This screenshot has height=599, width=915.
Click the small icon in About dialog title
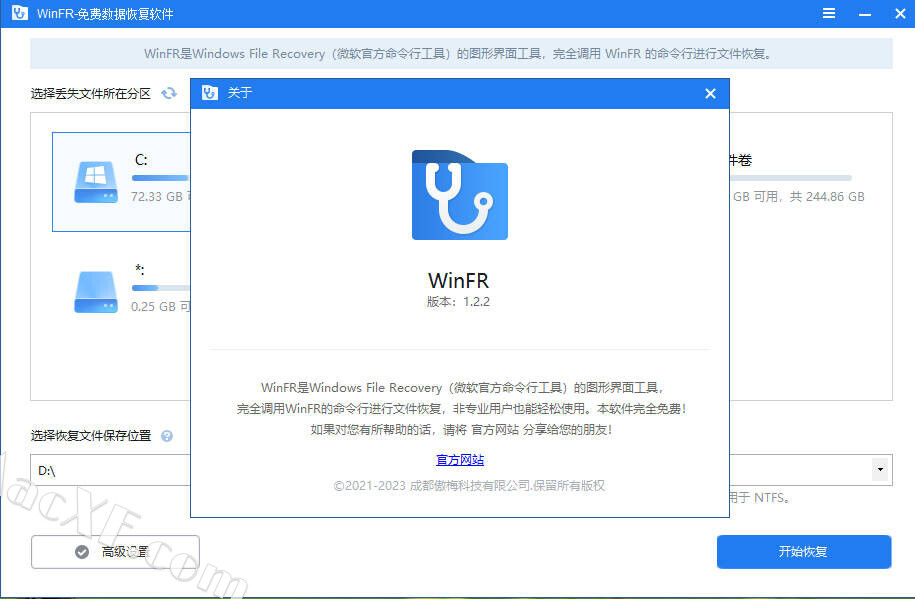[210, 93]
